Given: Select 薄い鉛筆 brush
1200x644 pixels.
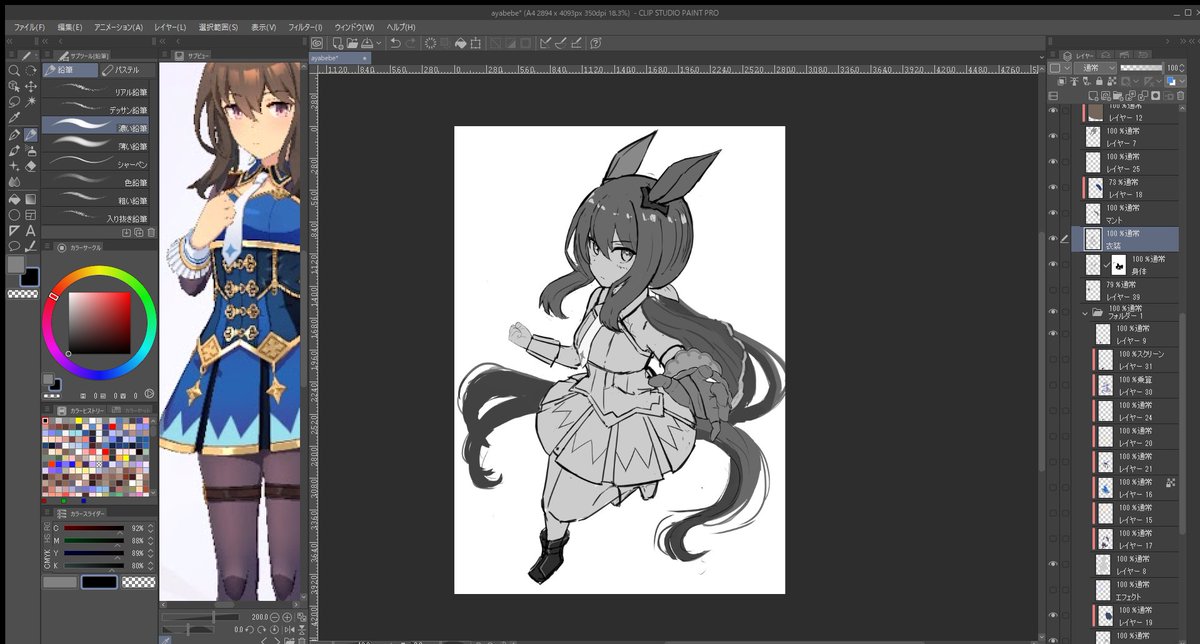Looking at the screenshot, I should coord(97,145).
